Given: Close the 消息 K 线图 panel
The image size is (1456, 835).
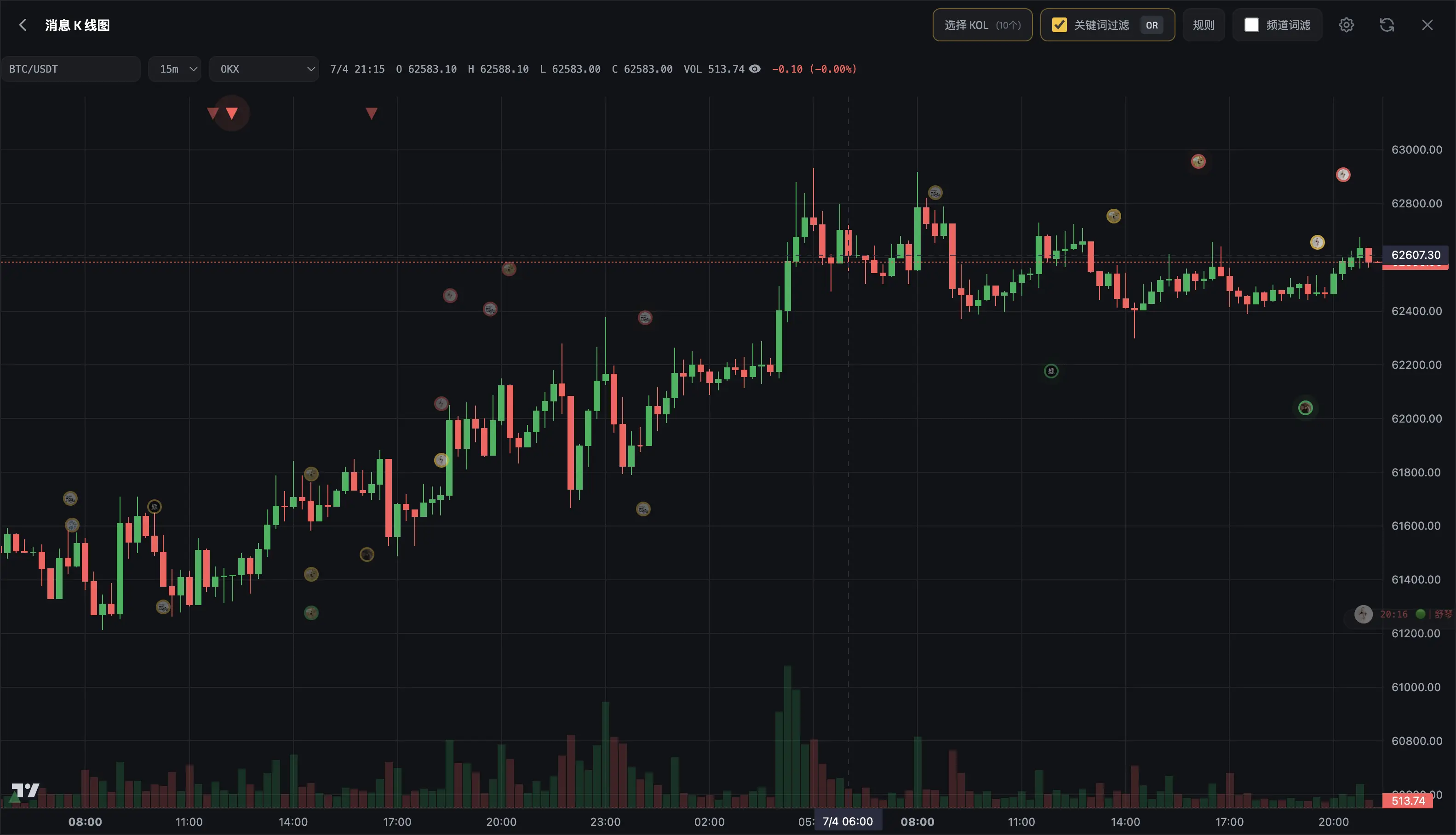Looking at the screenshot, I should coord(1427,25).
